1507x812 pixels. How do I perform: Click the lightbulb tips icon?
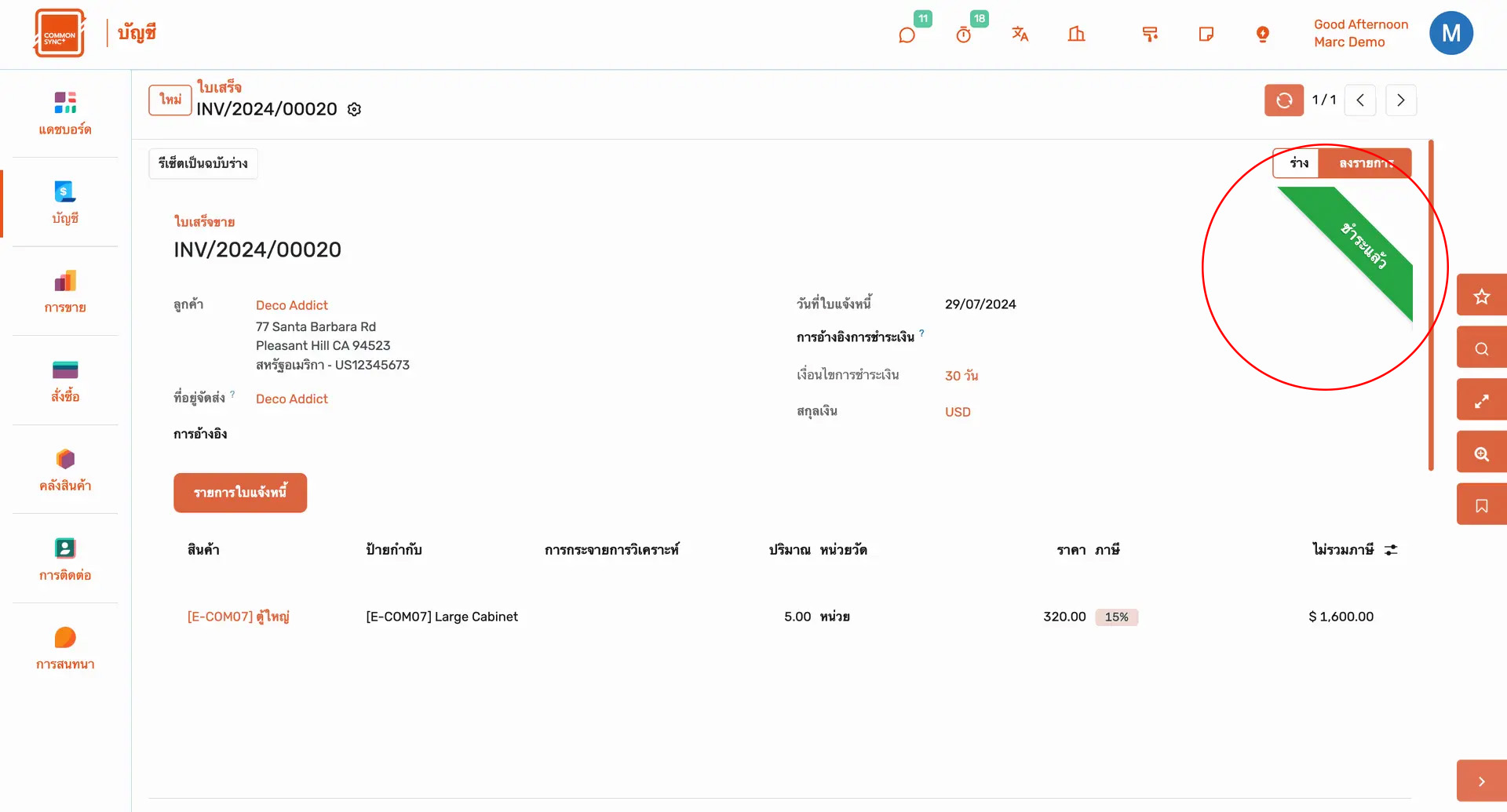1262,34
